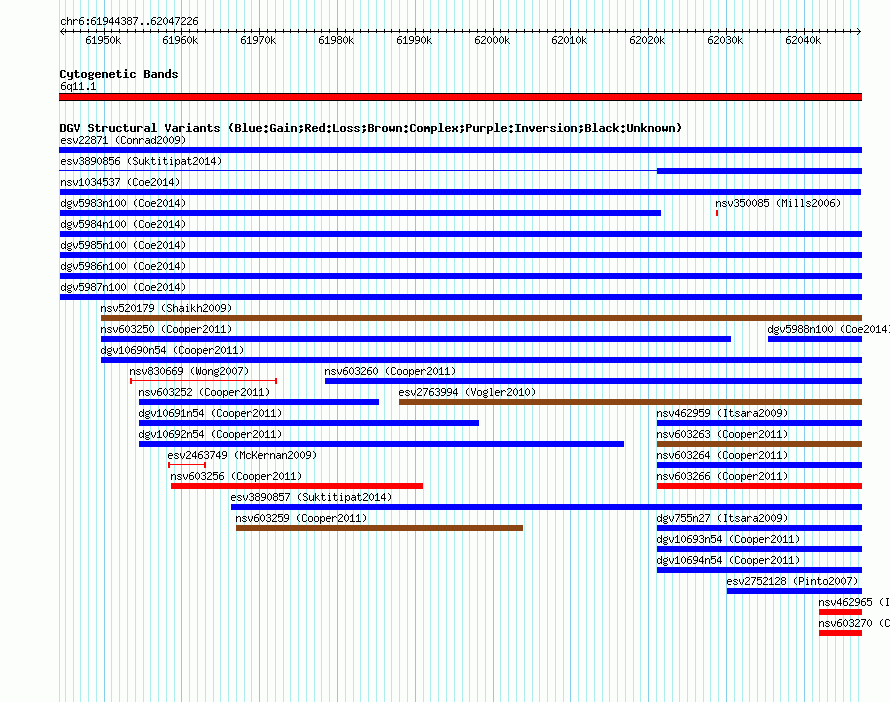This screenshot has width=890, height=702.
Task: Click esv2463749 (McKernan2009) label
Action: 242,455
